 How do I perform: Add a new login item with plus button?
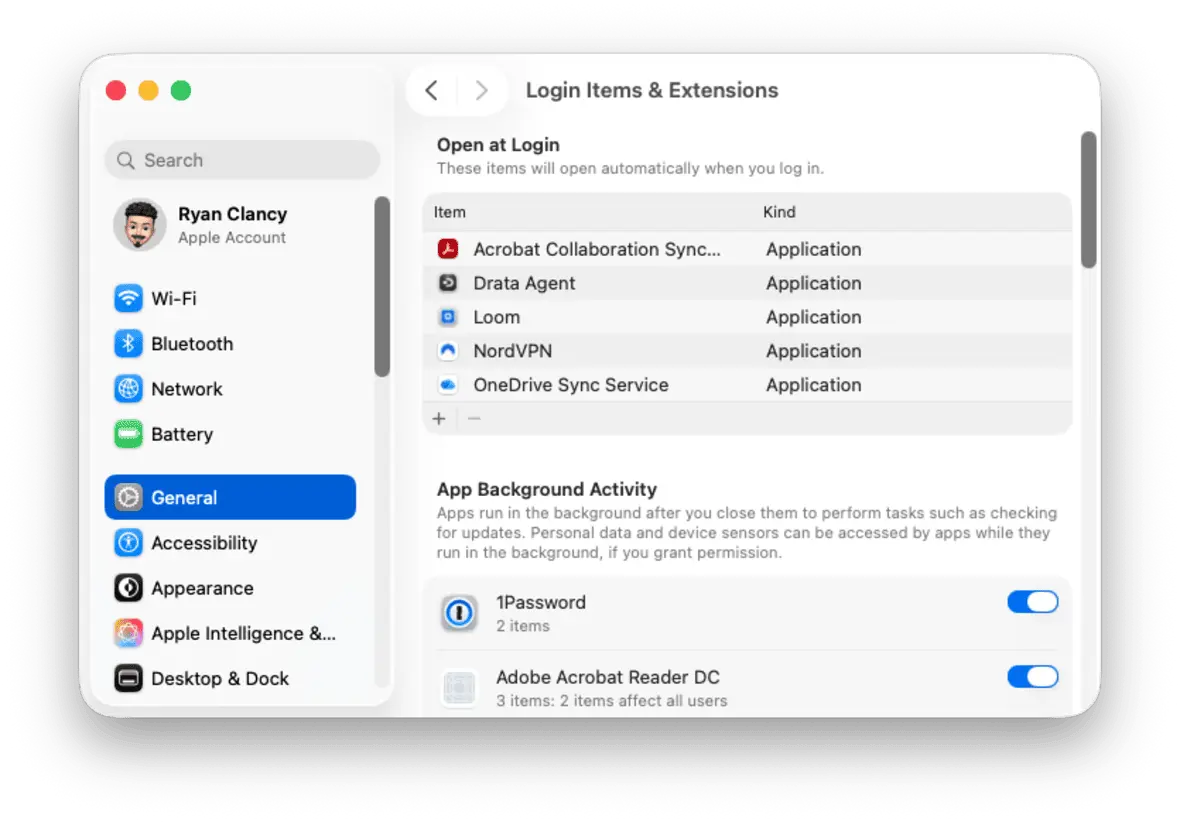point(438,418)
